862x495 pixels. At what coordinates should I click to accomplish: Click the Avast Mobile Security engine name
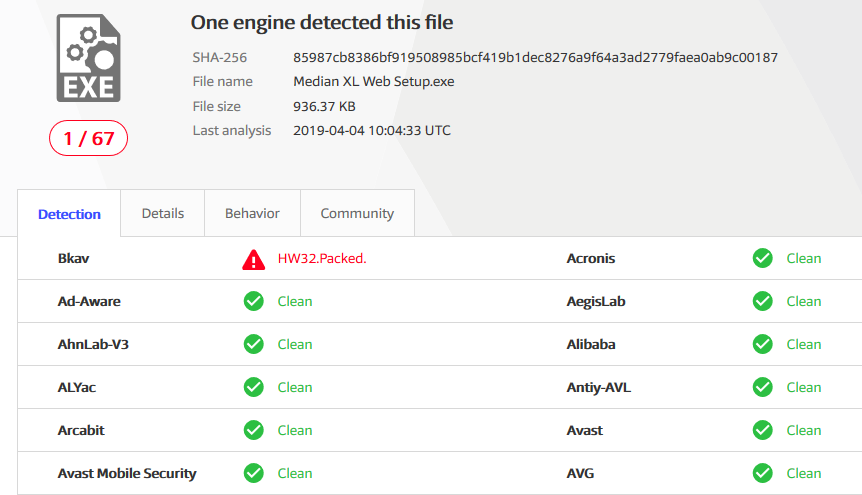click(127, 473)
